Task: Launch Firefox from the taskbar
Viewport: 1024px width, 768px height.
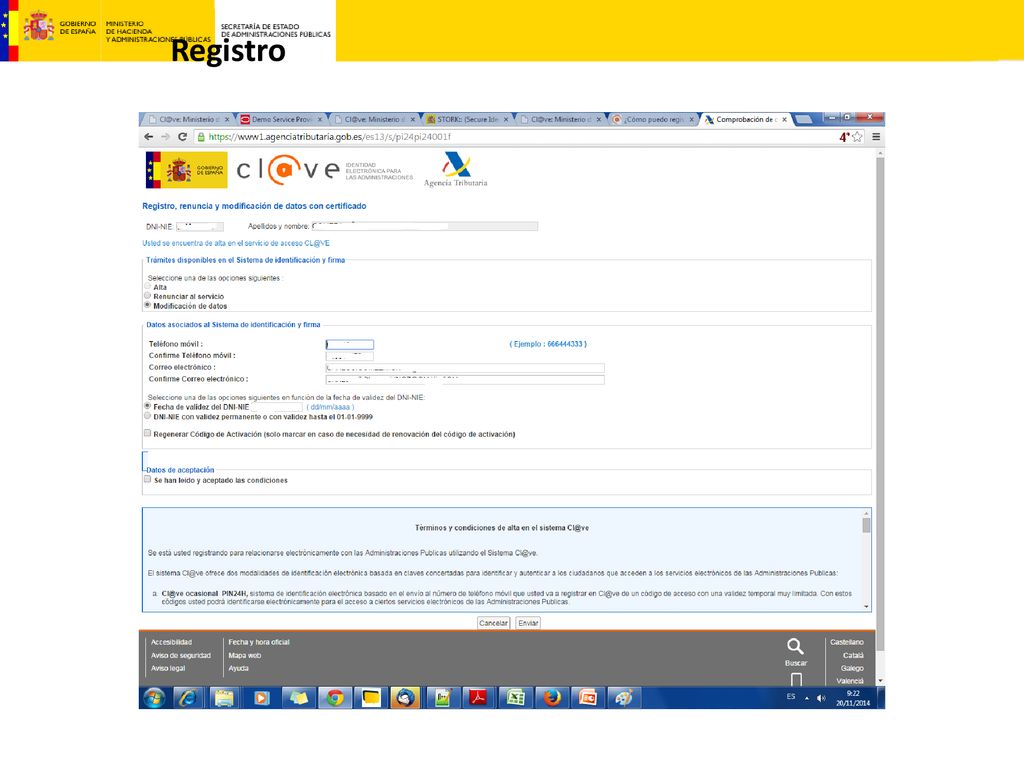Action: (x=552, y=698)
